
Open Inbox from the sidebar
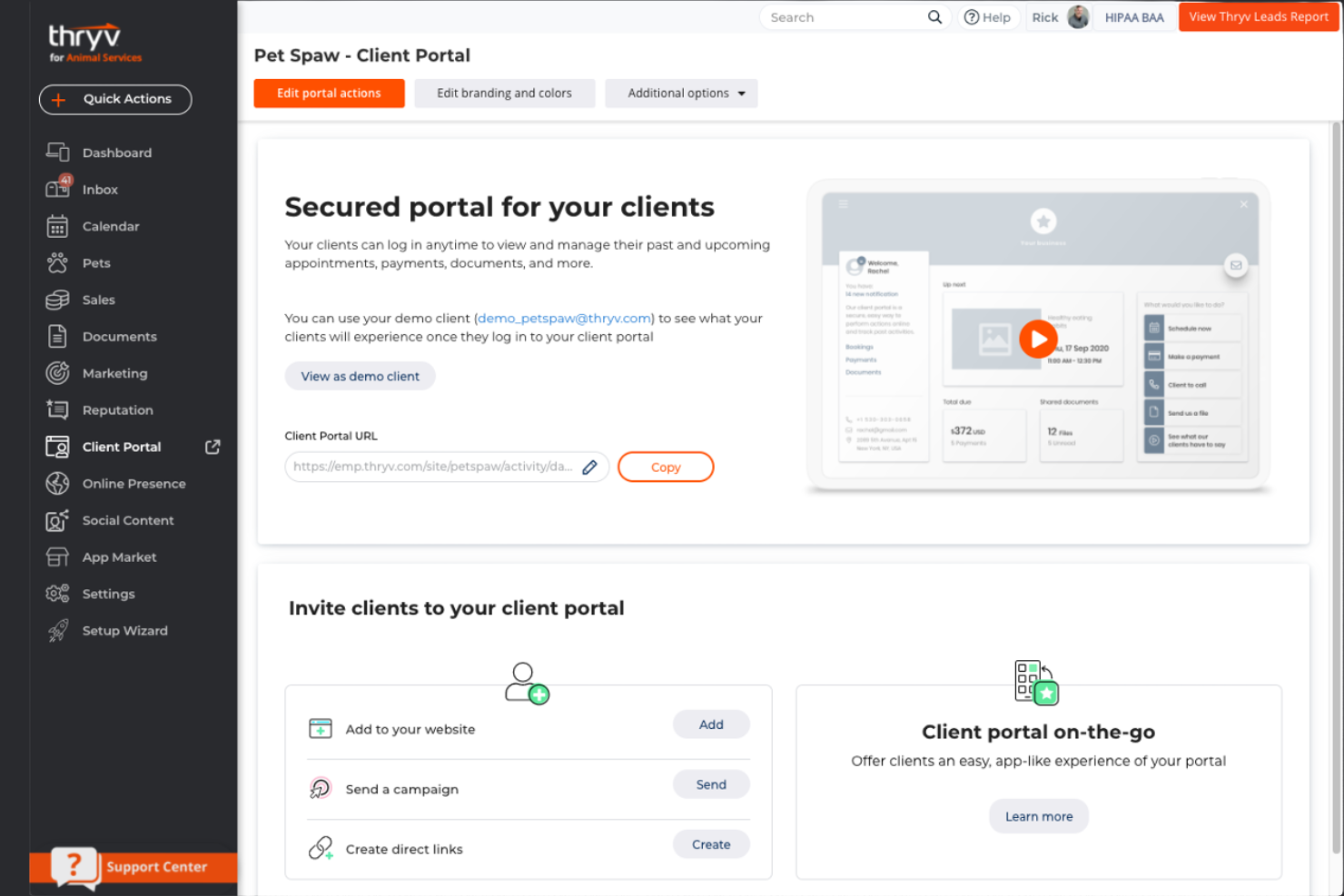100,189
